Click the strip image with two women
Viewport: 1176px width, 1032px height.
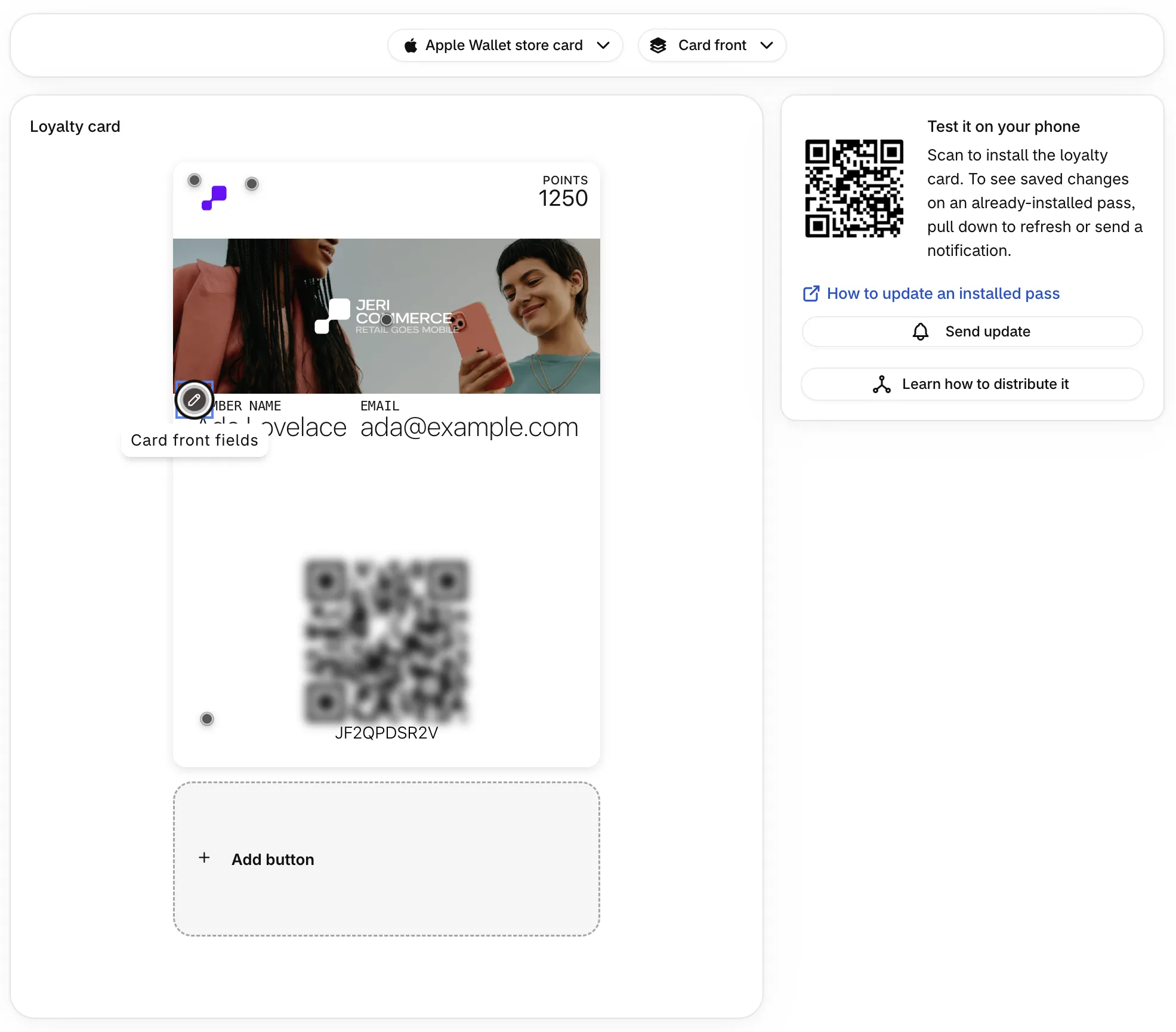click(387, 316)
